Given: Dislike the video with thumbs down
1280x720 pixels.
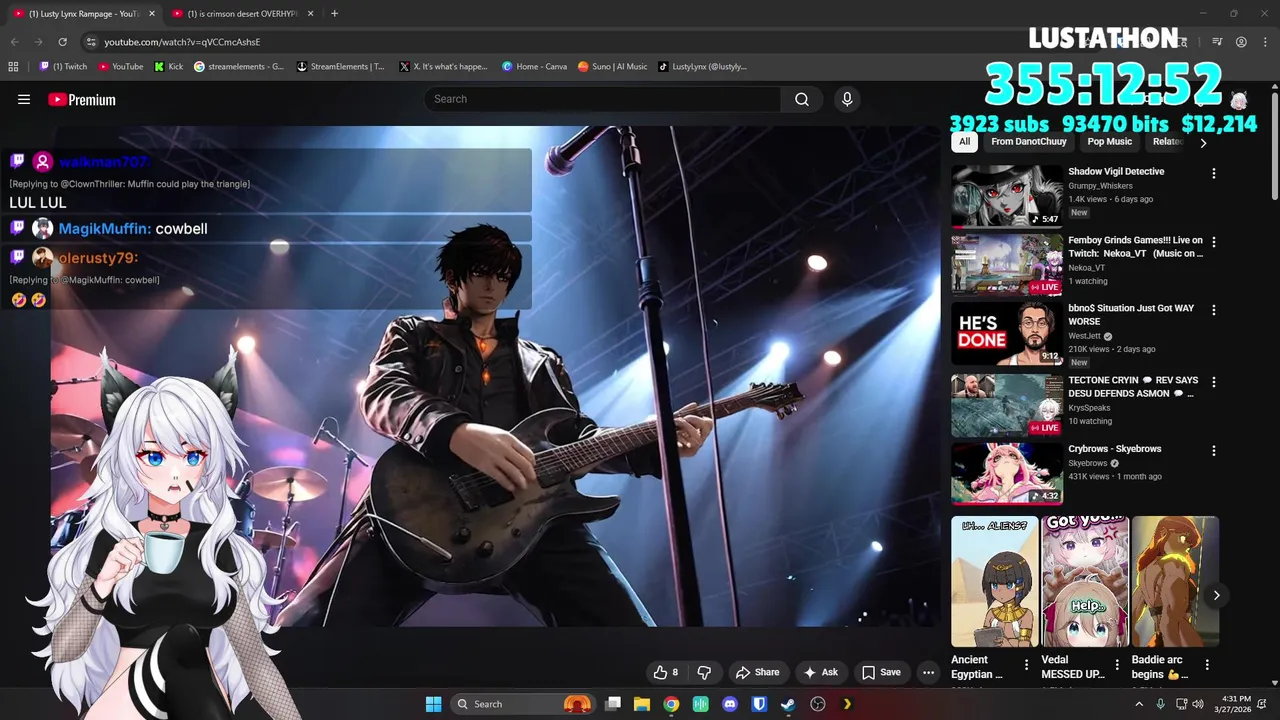Looking at the screenshot, I should [x=704, y=672].
